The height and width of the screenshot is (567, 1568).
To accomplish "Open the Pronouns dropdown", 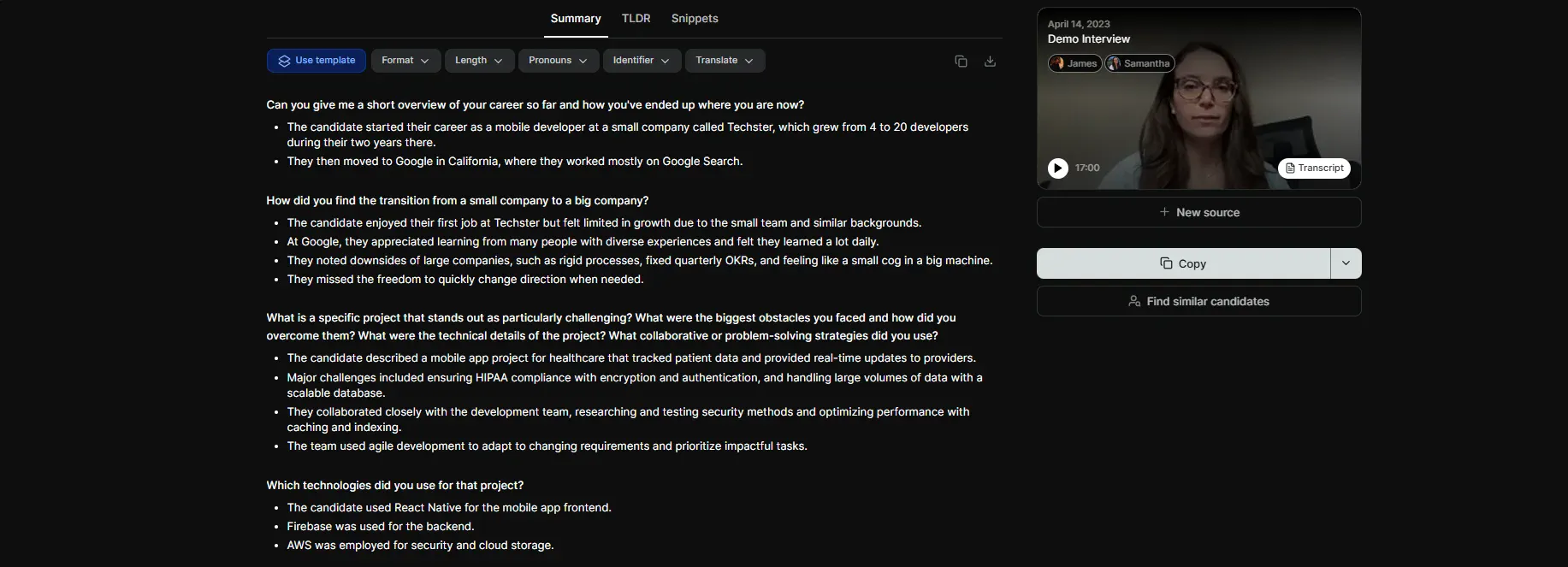I will (558, 60).
